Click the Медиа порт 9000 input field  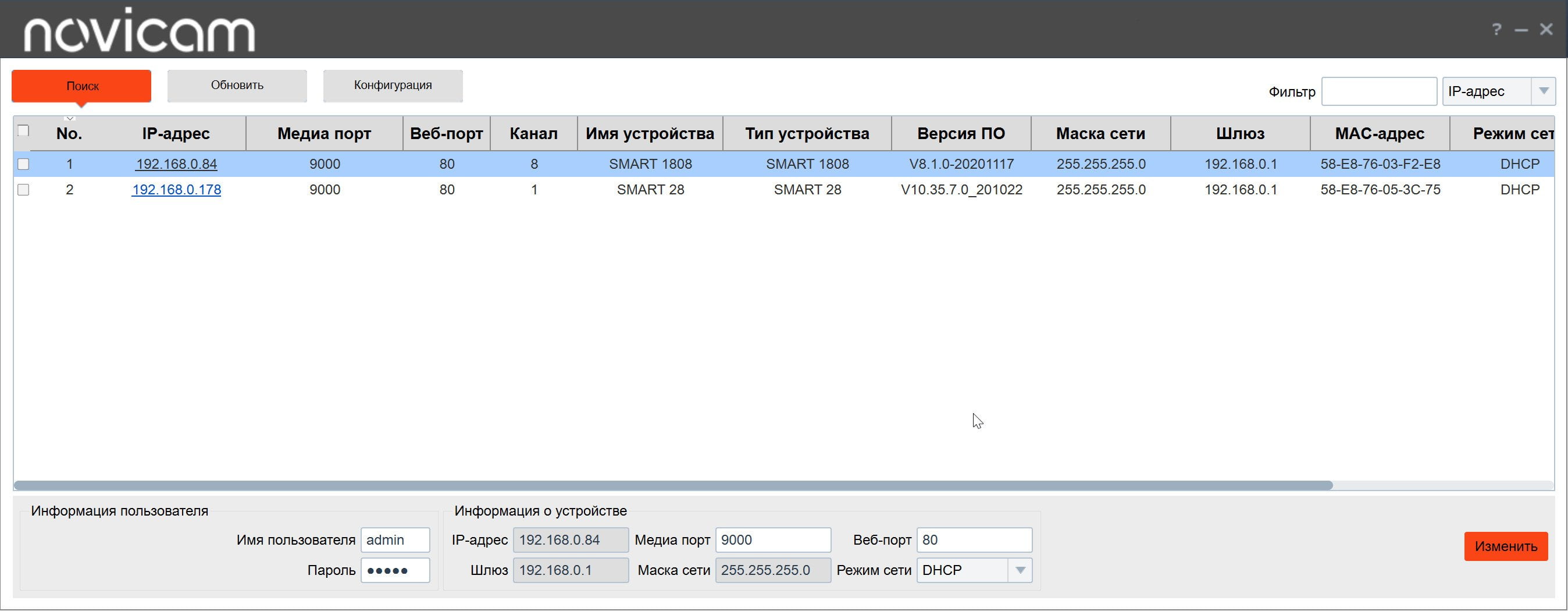click(x=773, y=540)
